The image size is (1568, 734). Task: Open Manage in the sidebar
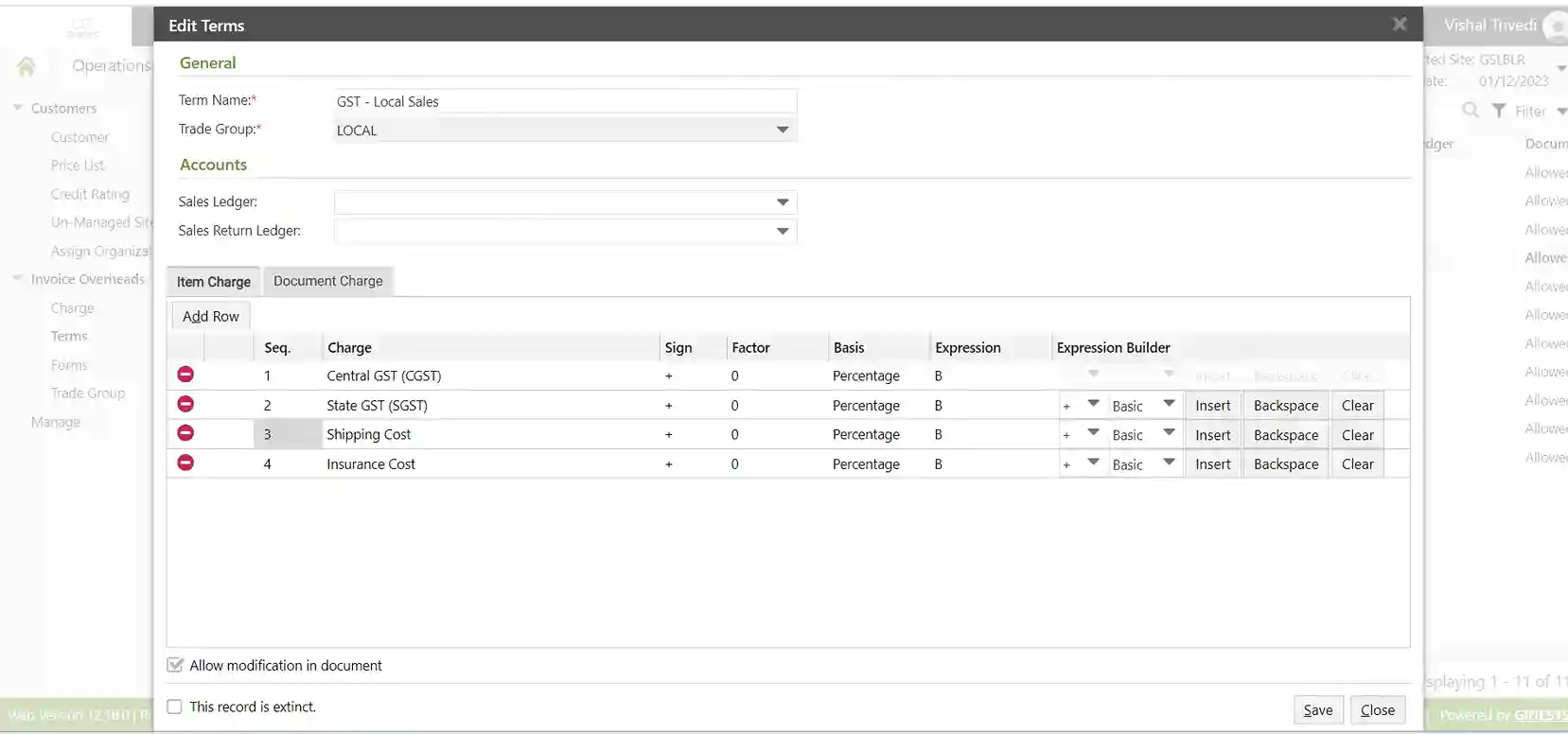pyautogui.click(x=56, y=422)
